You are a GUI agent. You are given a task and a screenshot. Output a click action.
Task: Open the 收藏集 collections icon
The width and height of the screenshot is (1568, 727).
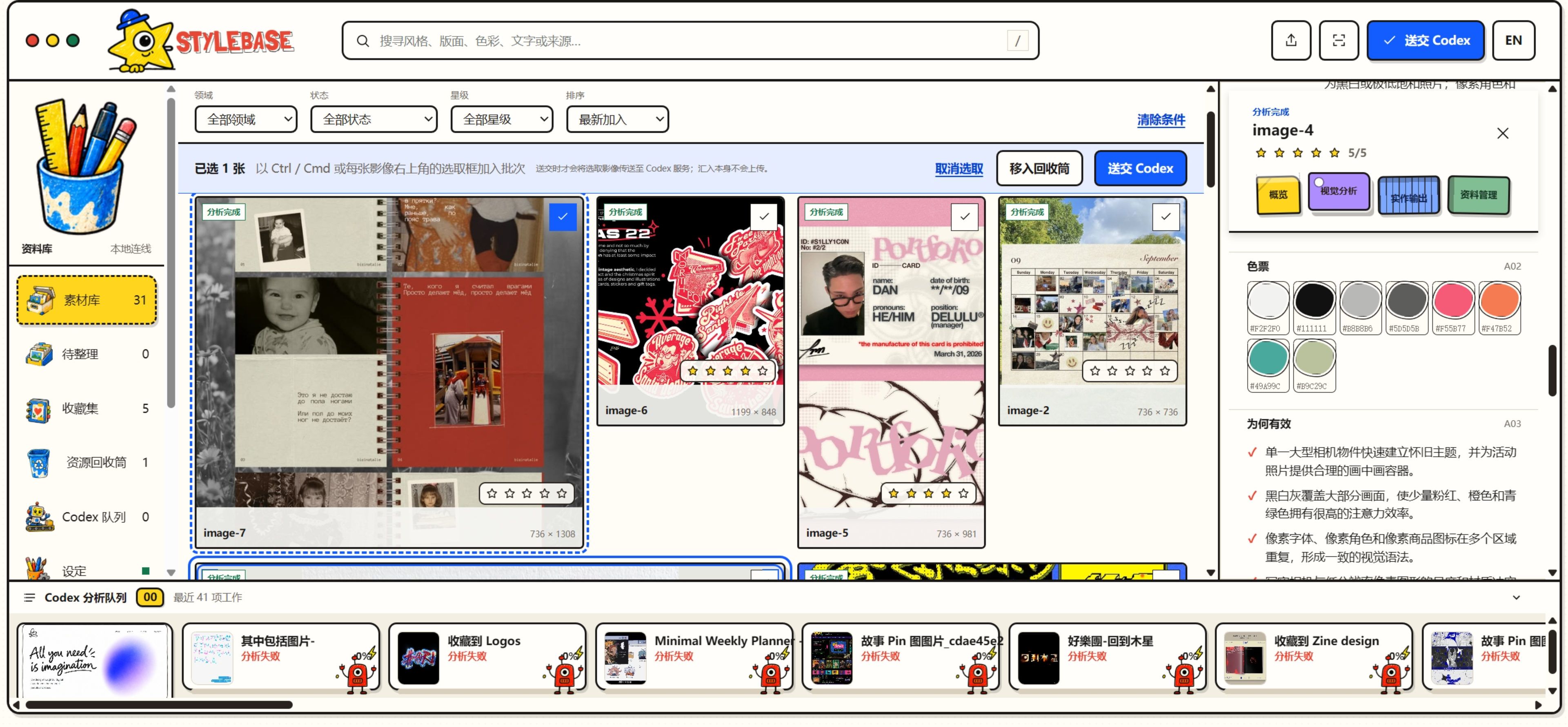pyautogui.click(x=38, y=408)
